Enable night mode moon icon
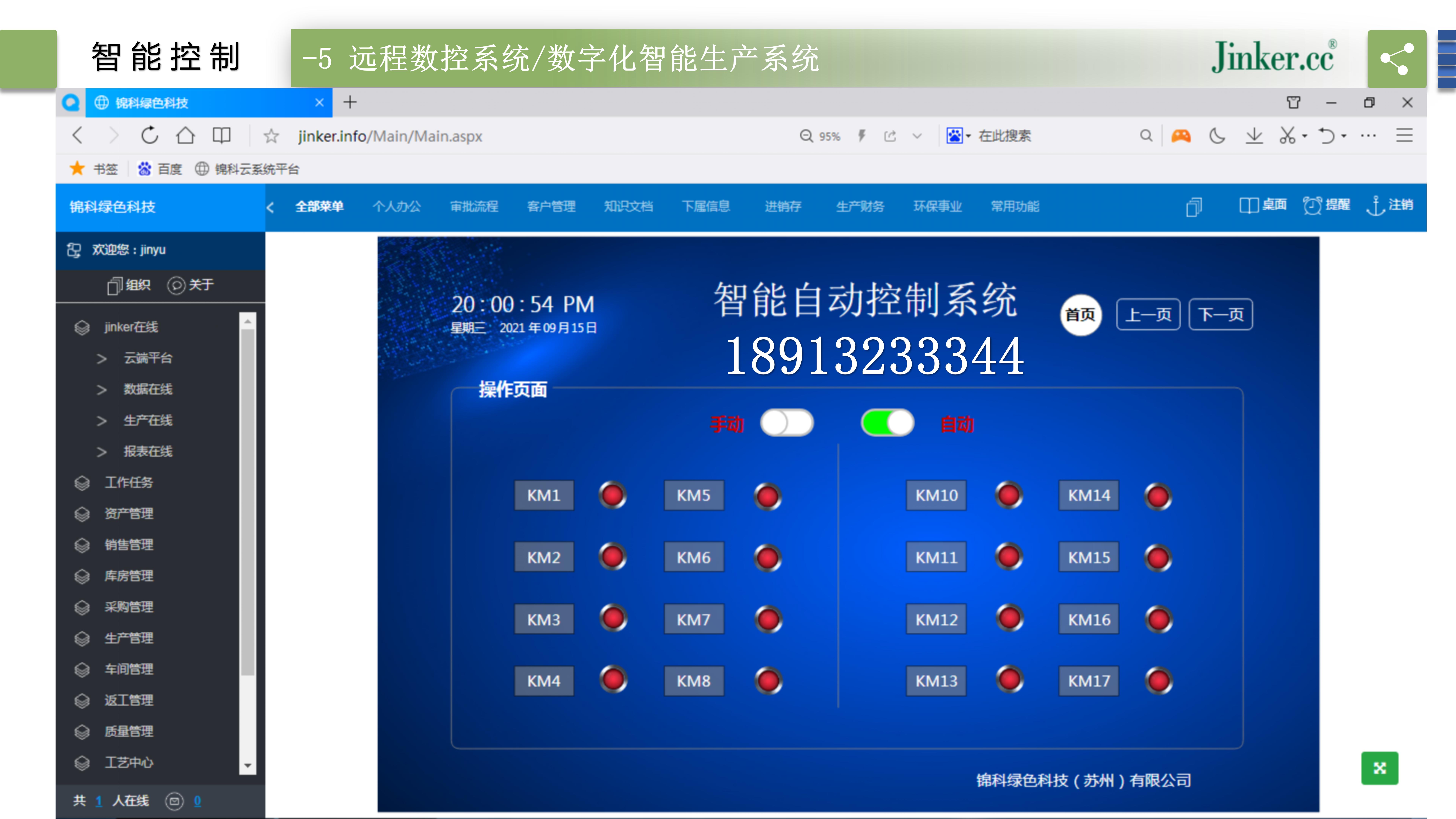The width and height of the screenshot is (1456, 819). [x=1217, y=136]
